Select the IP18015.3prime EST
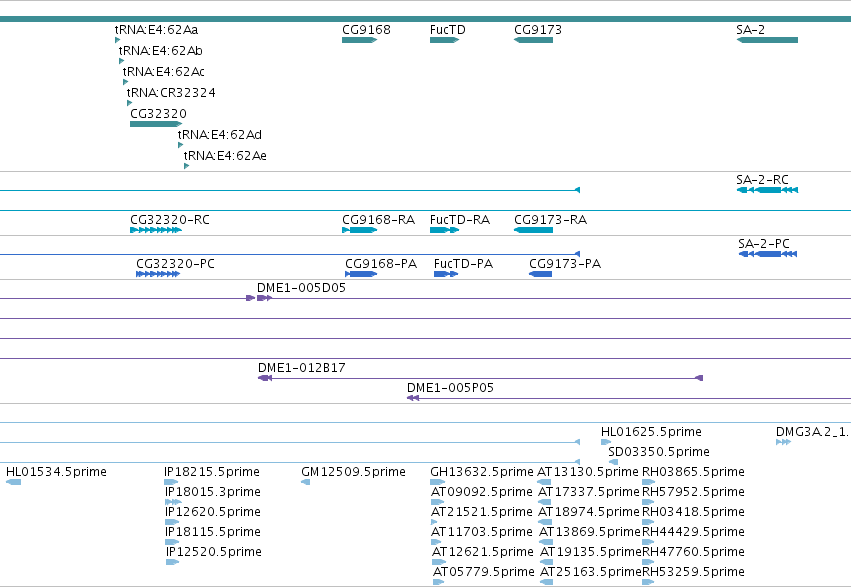This screenshot has width=851, height=587. pyautogui.click(x=173, y=502)
